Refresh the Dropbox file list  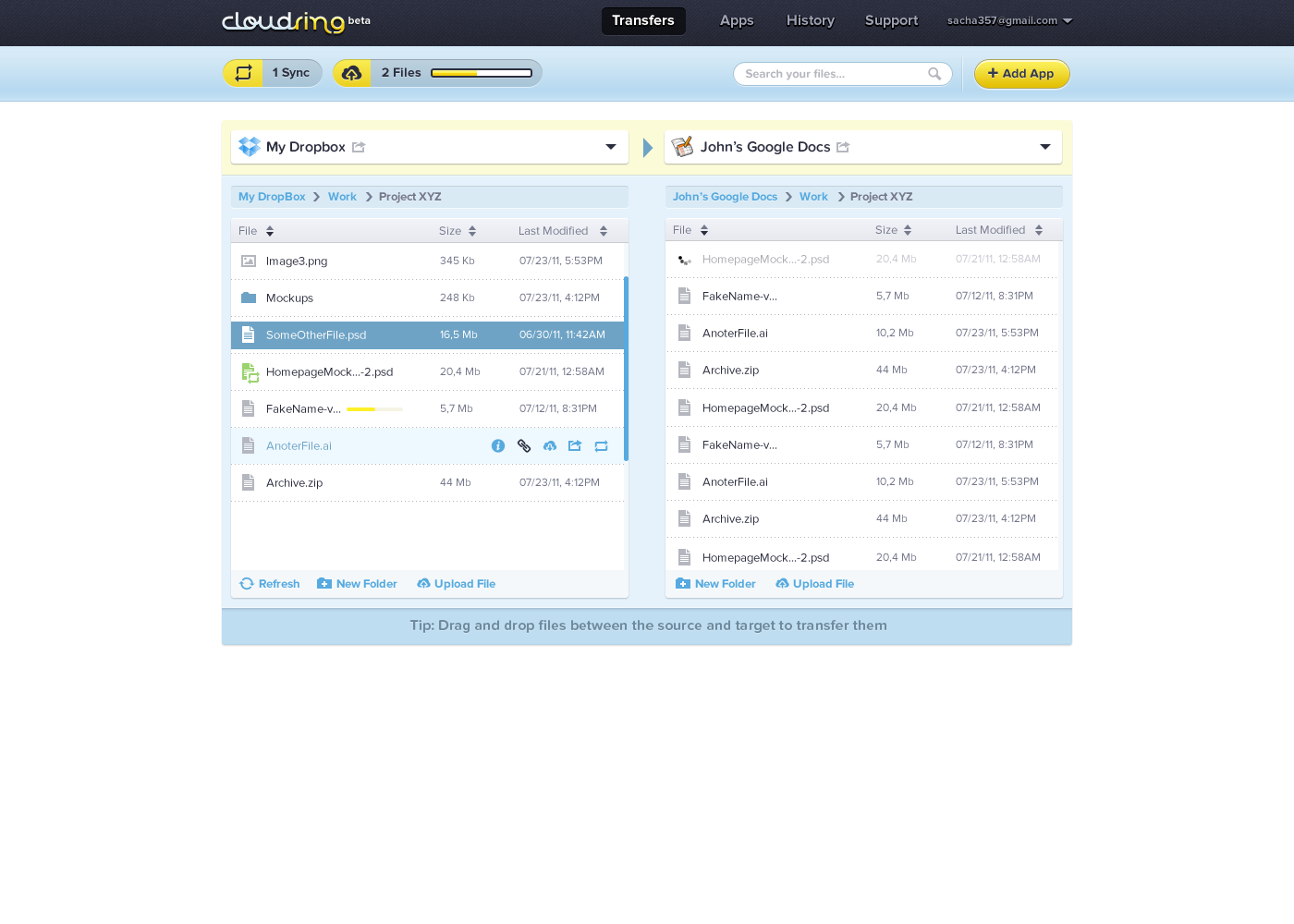pyautogui.click(x=270, y=584)
